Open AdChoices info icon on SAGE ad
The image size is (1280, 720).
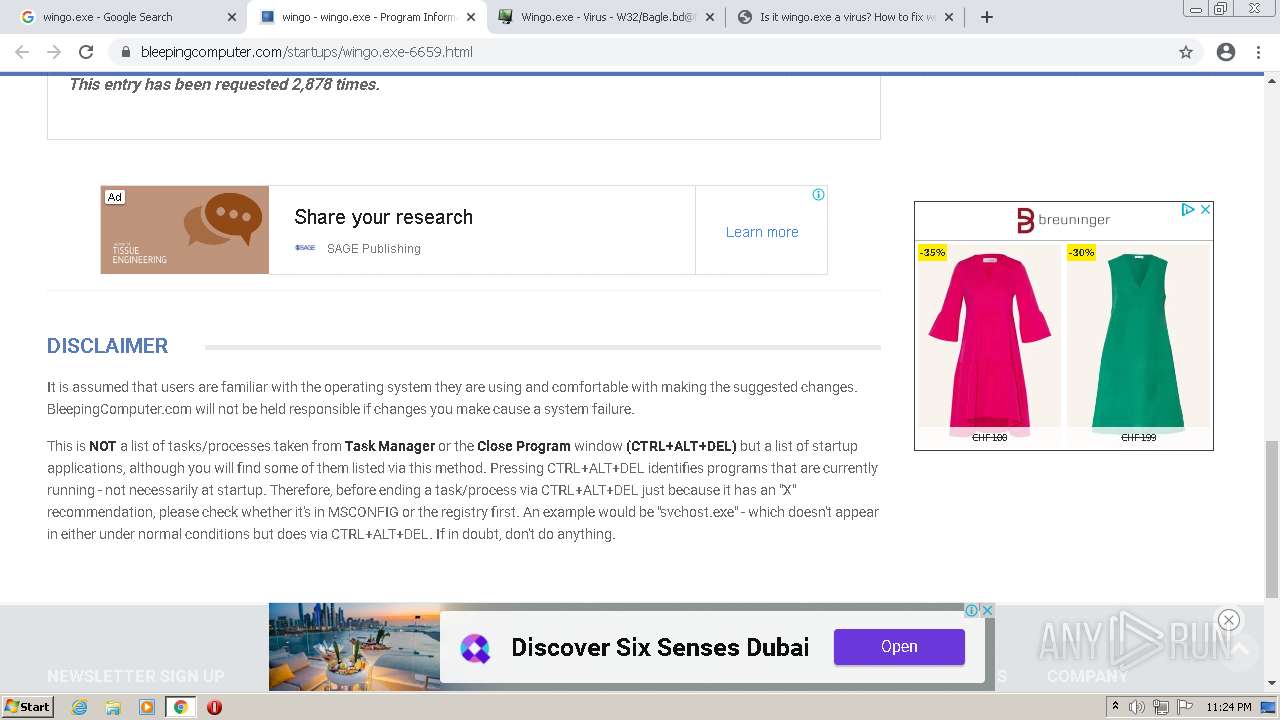pos(818,195)
